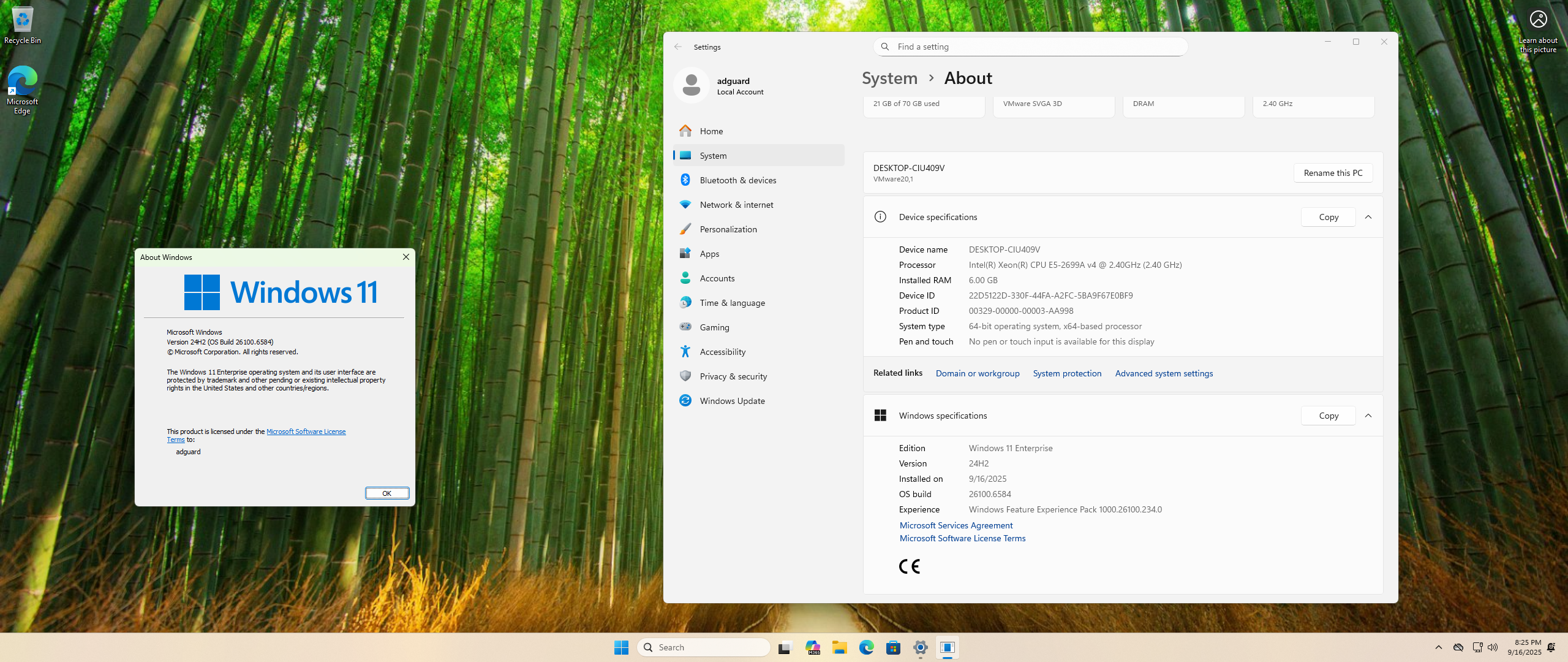Open Advanced system settings link
This screenshot has height=662, width=1568.
(1164, 373)
